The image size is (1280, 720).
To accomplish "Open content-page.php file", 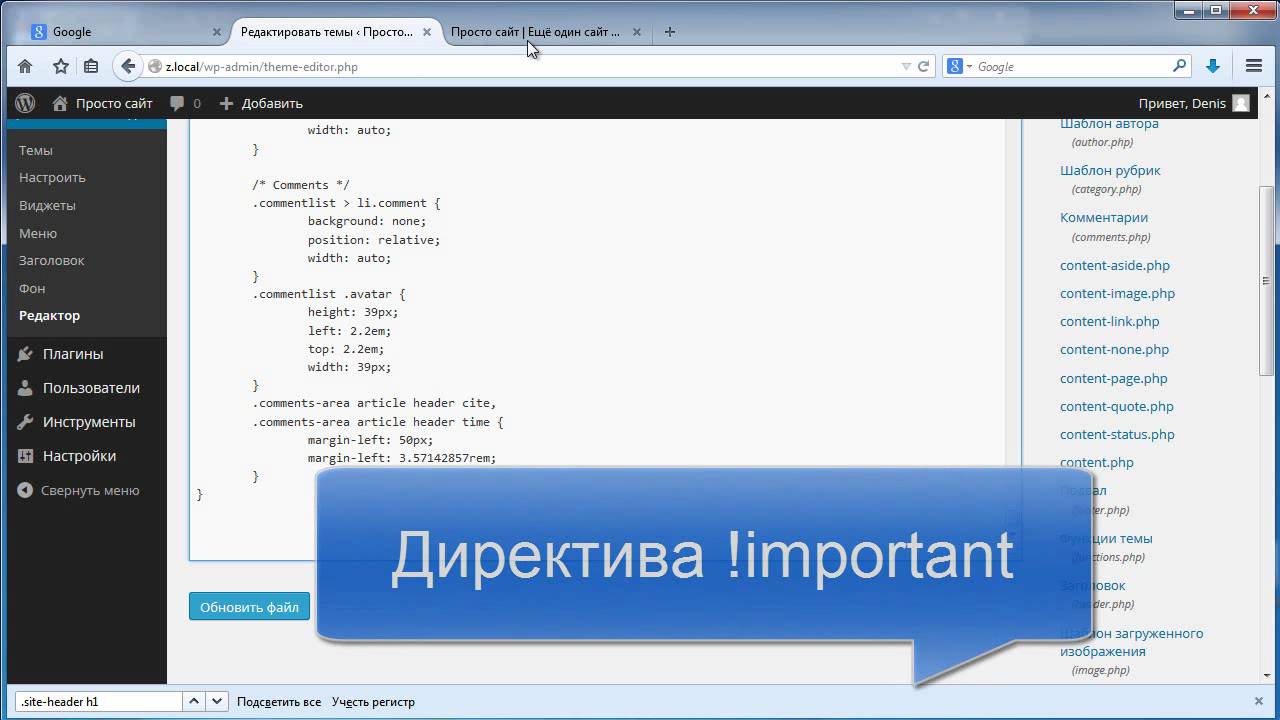I will [x=1114, y=378].
